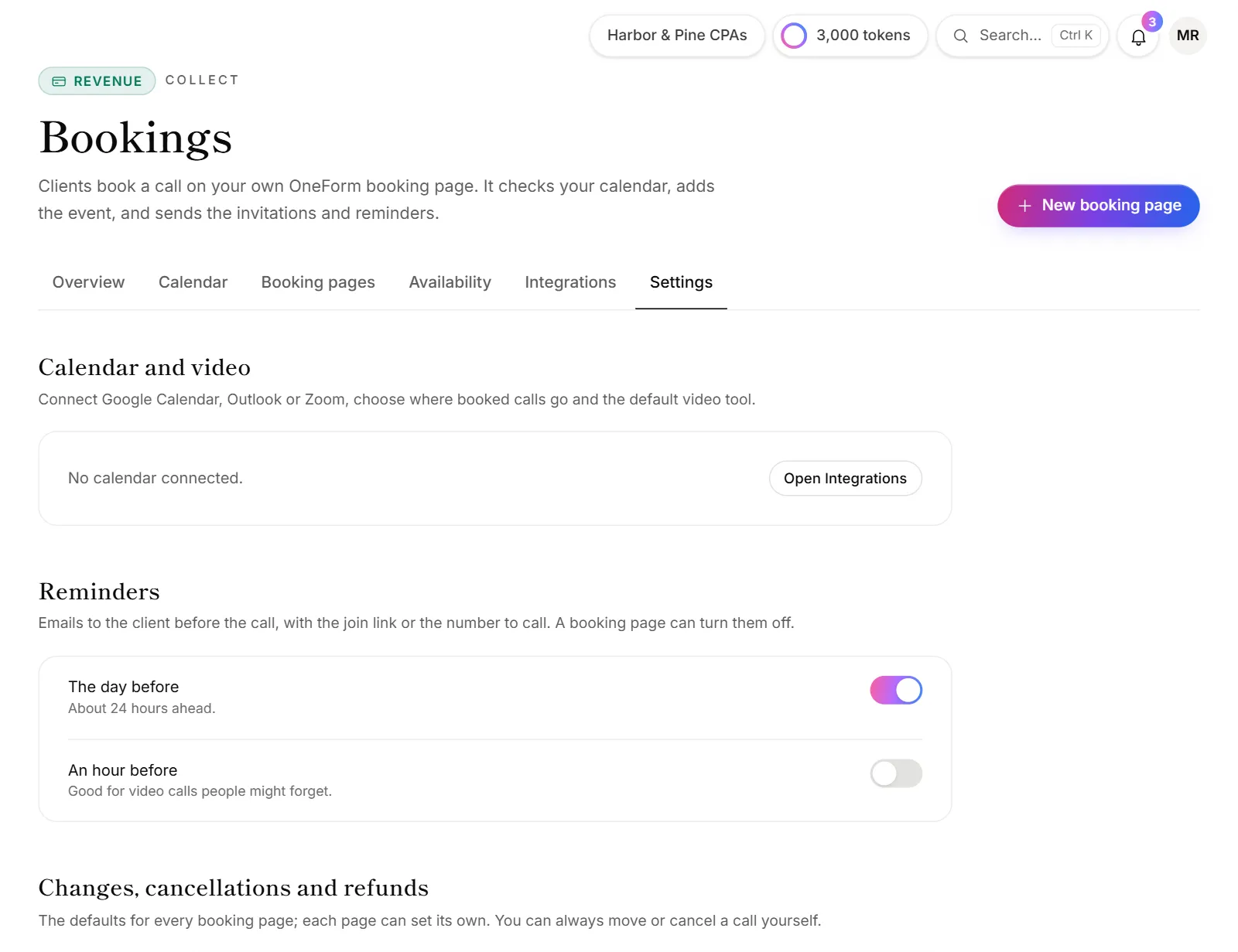1238x952 pixels.
Task: Click the No calendar connected text
Action: click(156, 478)
